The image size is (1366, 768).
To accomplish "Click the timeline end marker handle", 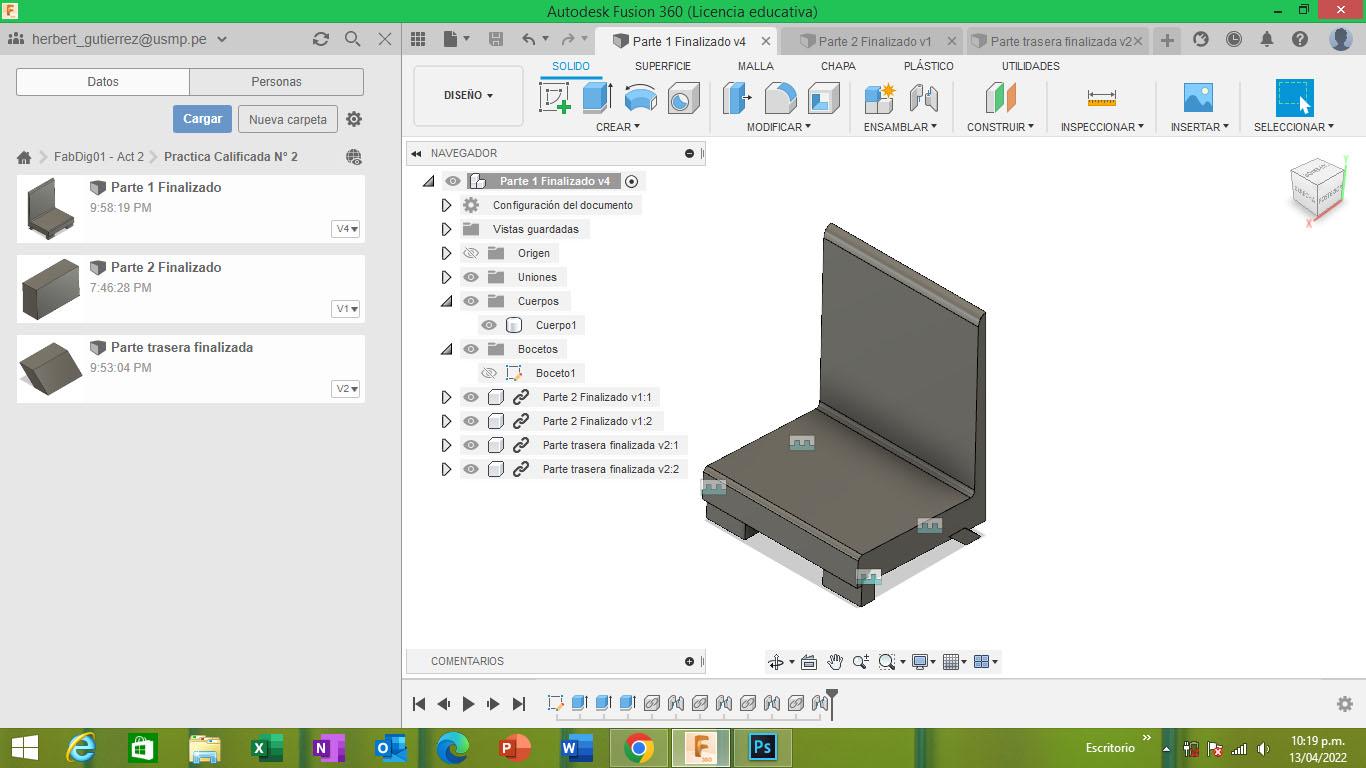I will [x=831, y=696].
